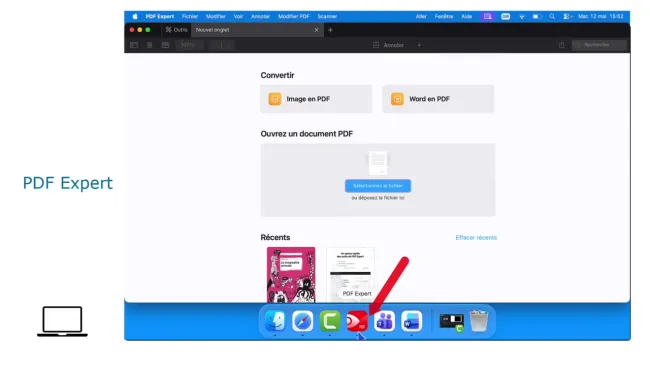Open the Scanner menu
Screen dimensions: 650x366
(x=327, y=17)
